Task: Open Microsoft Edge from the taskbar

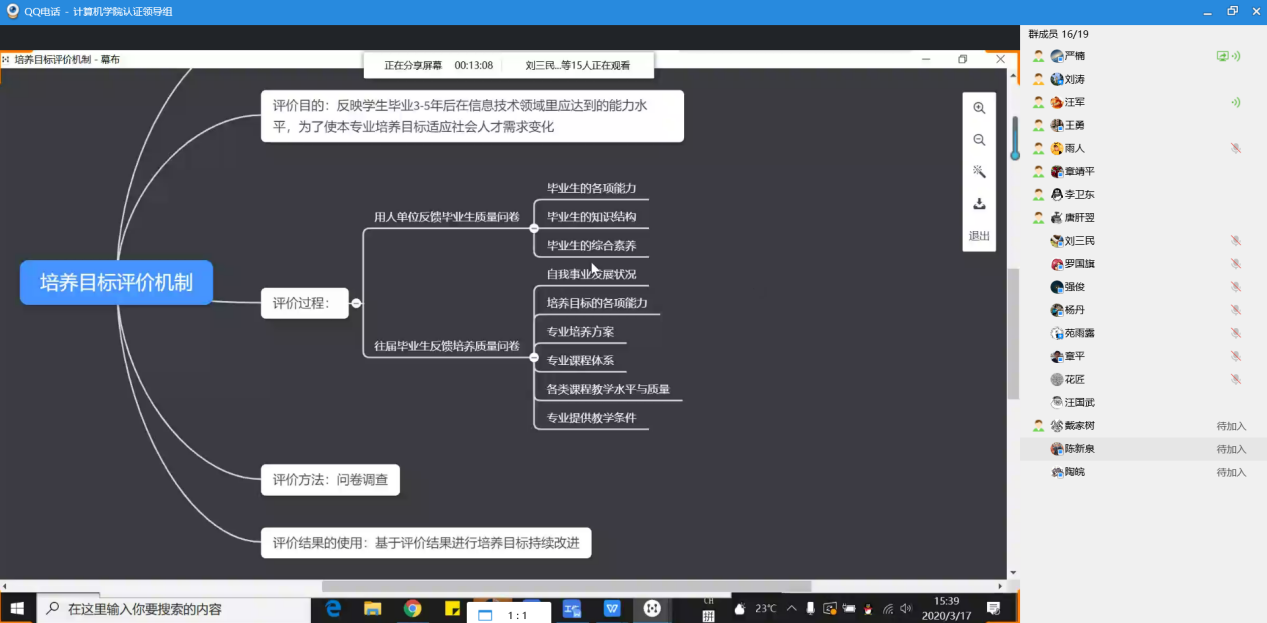Action: tap(333, 608)
